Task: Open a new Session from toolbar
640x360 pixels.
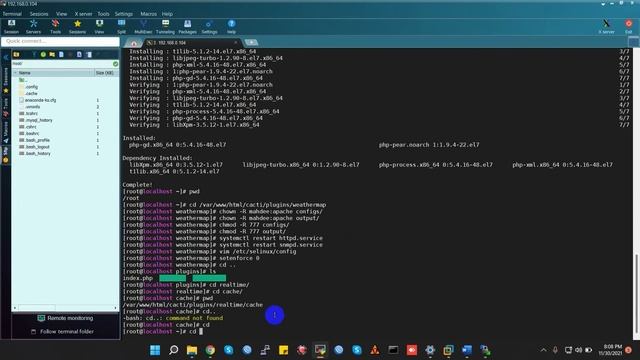Action: coord(11,27)
